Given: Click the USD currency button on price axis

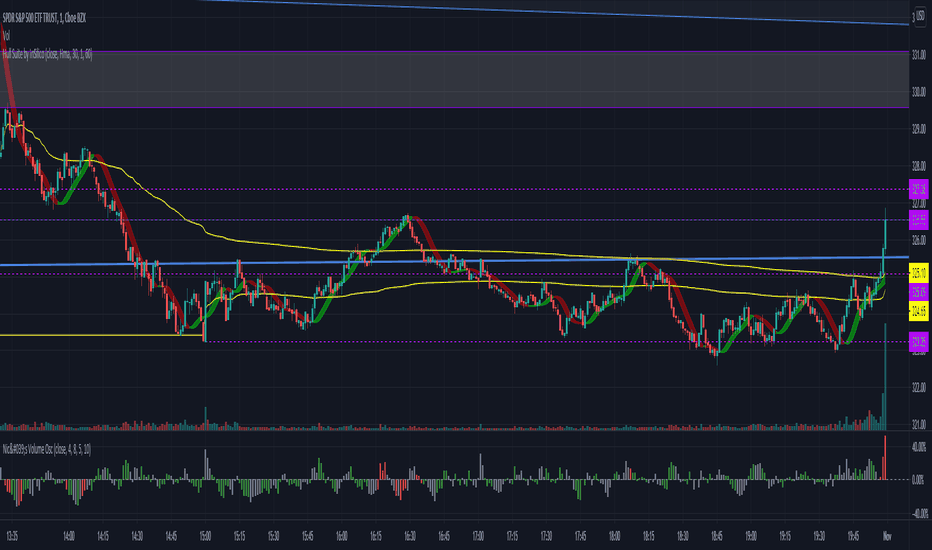Looking at the screenshot, I should 922,15.
